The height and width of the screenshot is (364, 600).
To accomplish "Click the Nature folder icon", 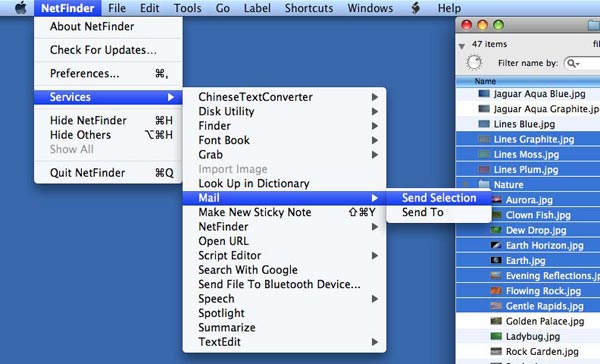I will click(484, 184).
